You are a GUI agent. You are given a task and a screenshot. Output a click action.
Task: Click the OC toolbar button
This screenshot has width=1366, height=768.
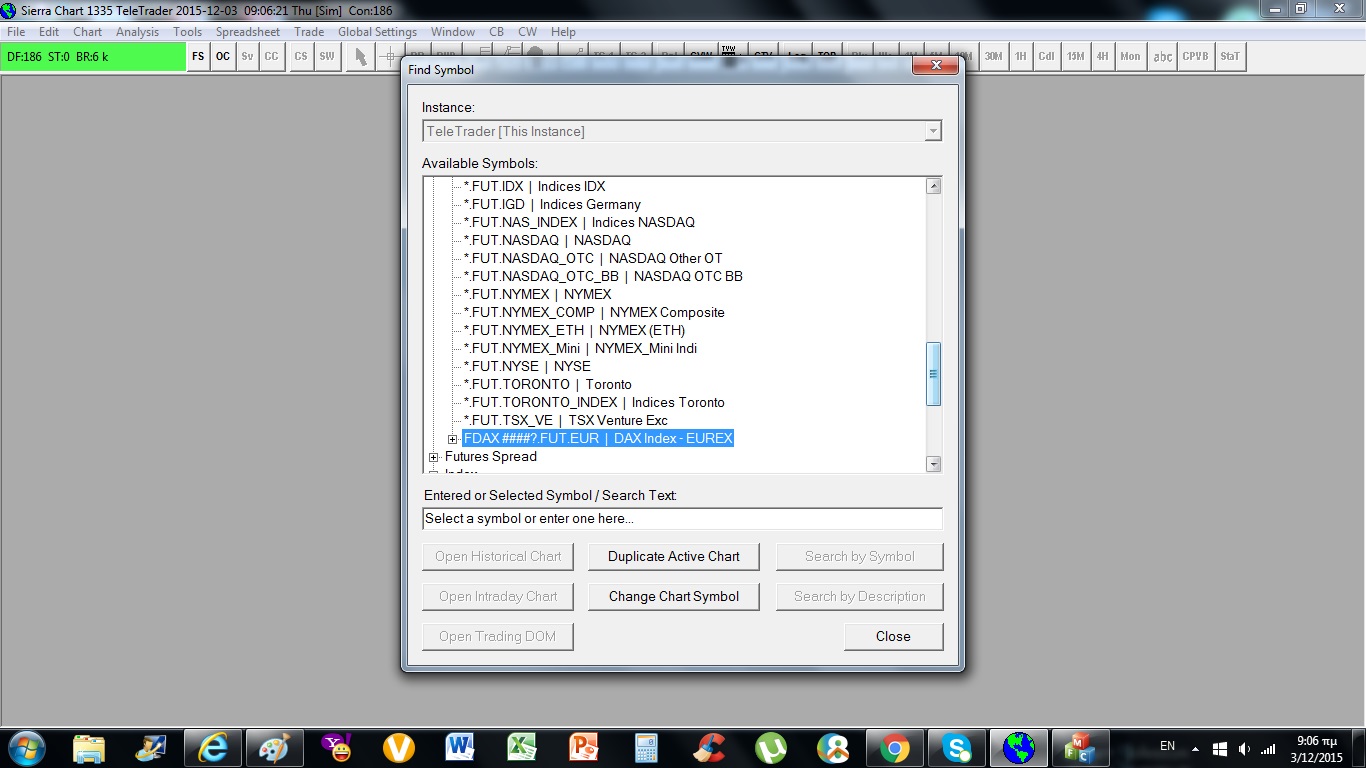coord(223,57)
